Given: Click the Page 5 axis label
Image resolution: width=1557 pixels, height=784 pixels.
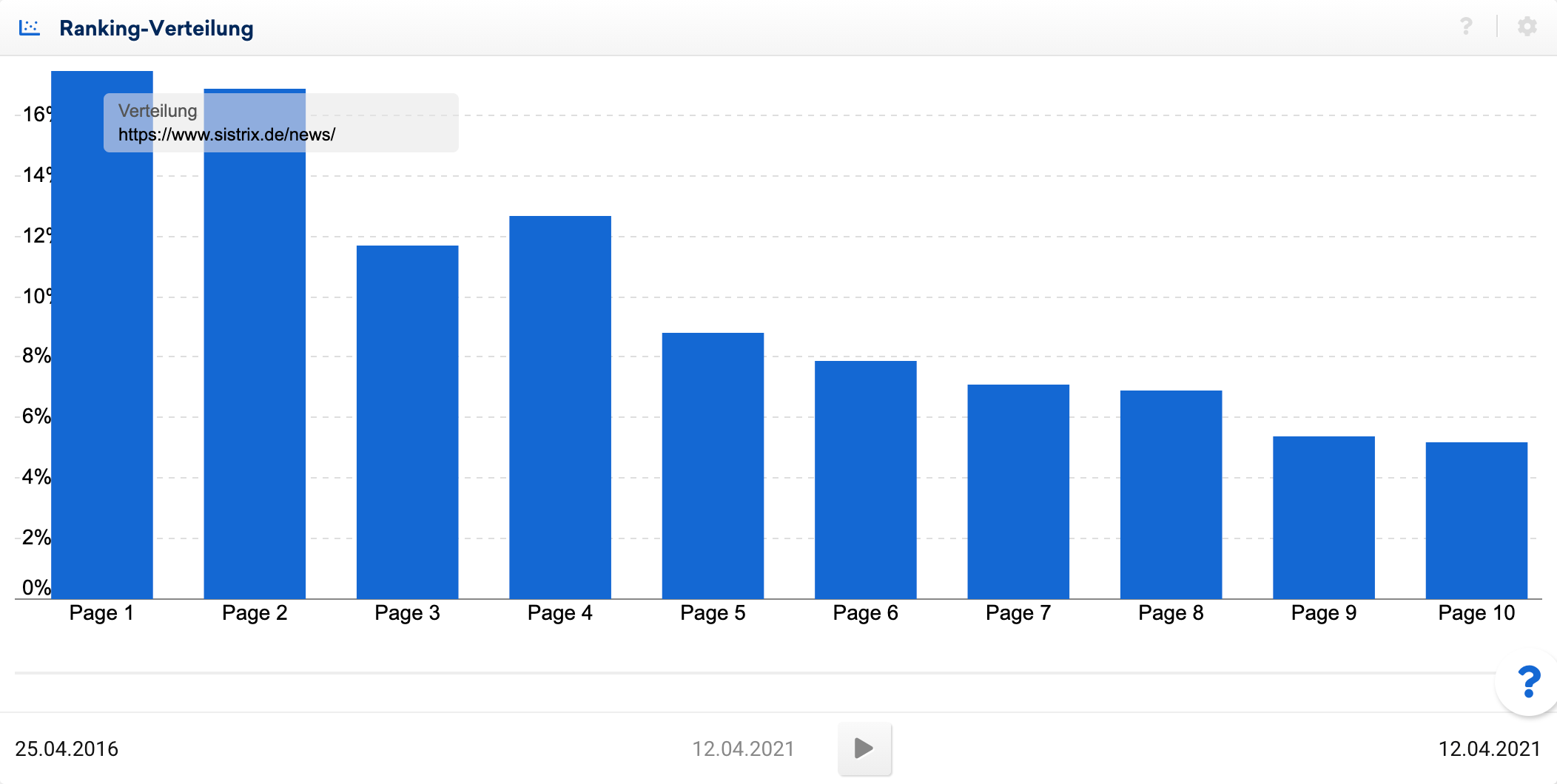Looking at the screenshot, I should point(713,613).
